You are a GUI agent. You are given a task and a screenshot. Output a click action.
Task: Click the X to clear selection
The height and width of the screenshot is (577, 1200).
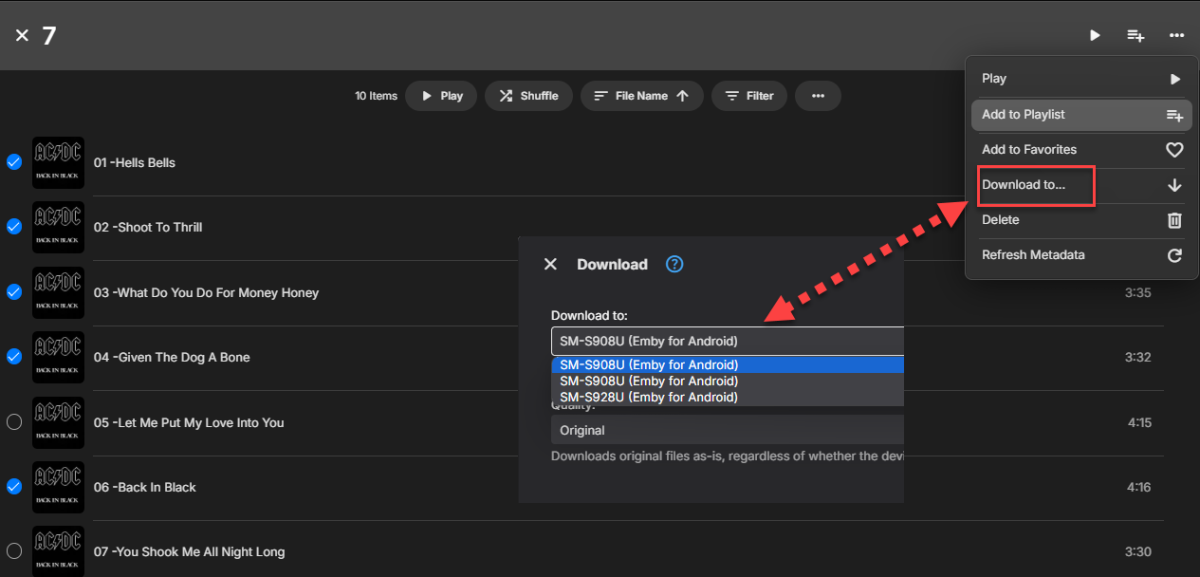(22, 35)
